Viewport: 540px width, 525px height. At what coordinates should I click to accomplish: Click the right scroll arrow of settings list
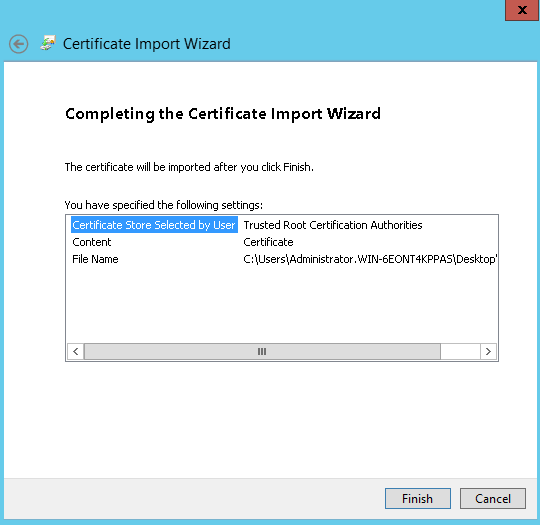[x=488, y=351]
